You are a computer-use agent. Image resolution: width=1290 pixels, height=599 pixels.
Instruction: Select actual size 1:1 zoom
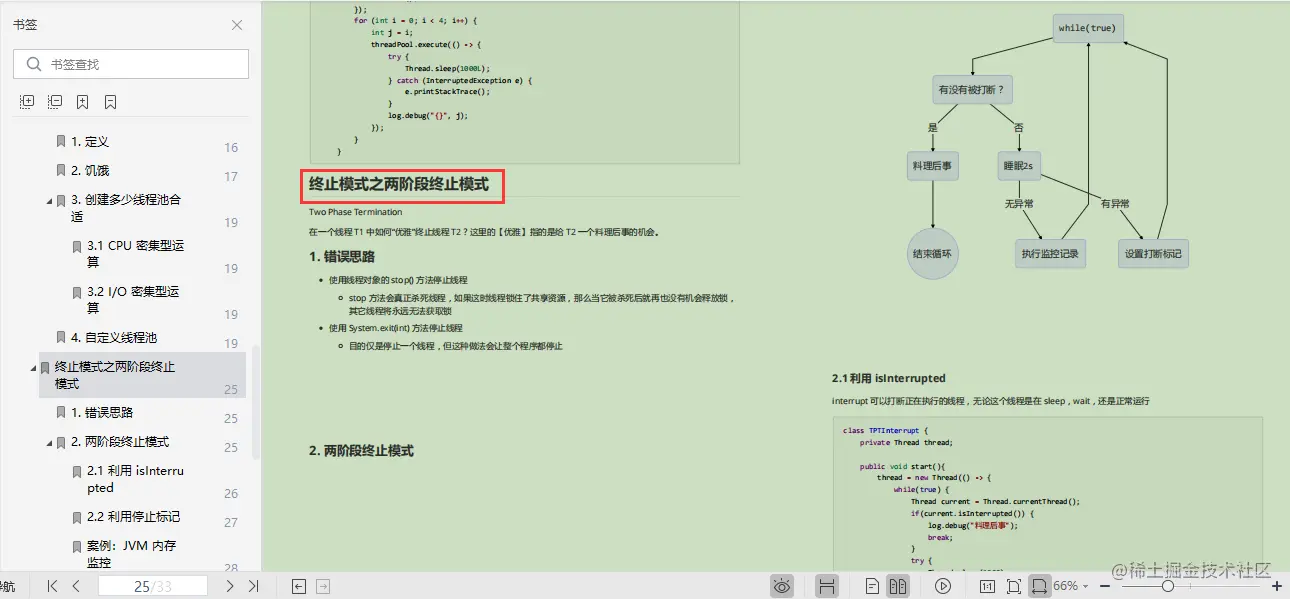(986, 585)
